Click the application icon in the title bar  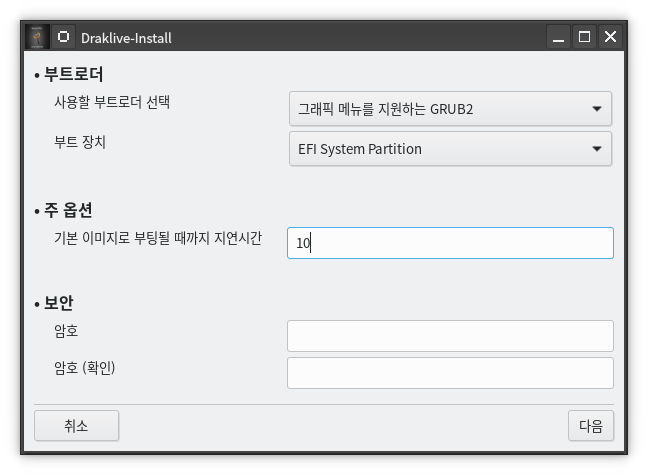[37, 37]
